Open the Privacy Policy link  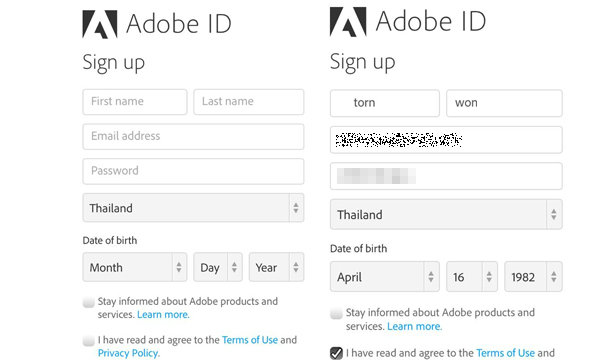click(129, 353)
